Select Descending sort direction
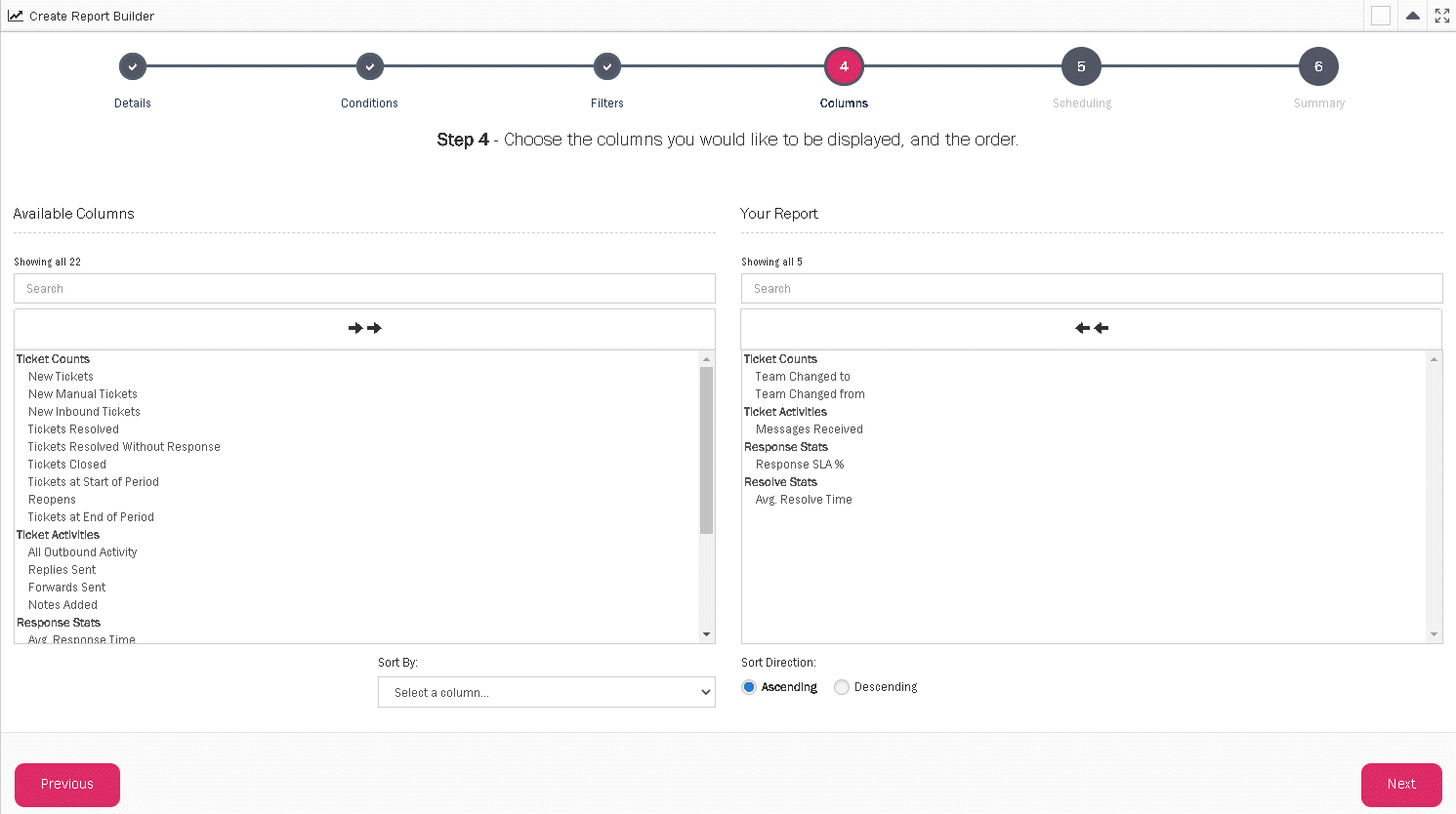 (x=842, y=687)
